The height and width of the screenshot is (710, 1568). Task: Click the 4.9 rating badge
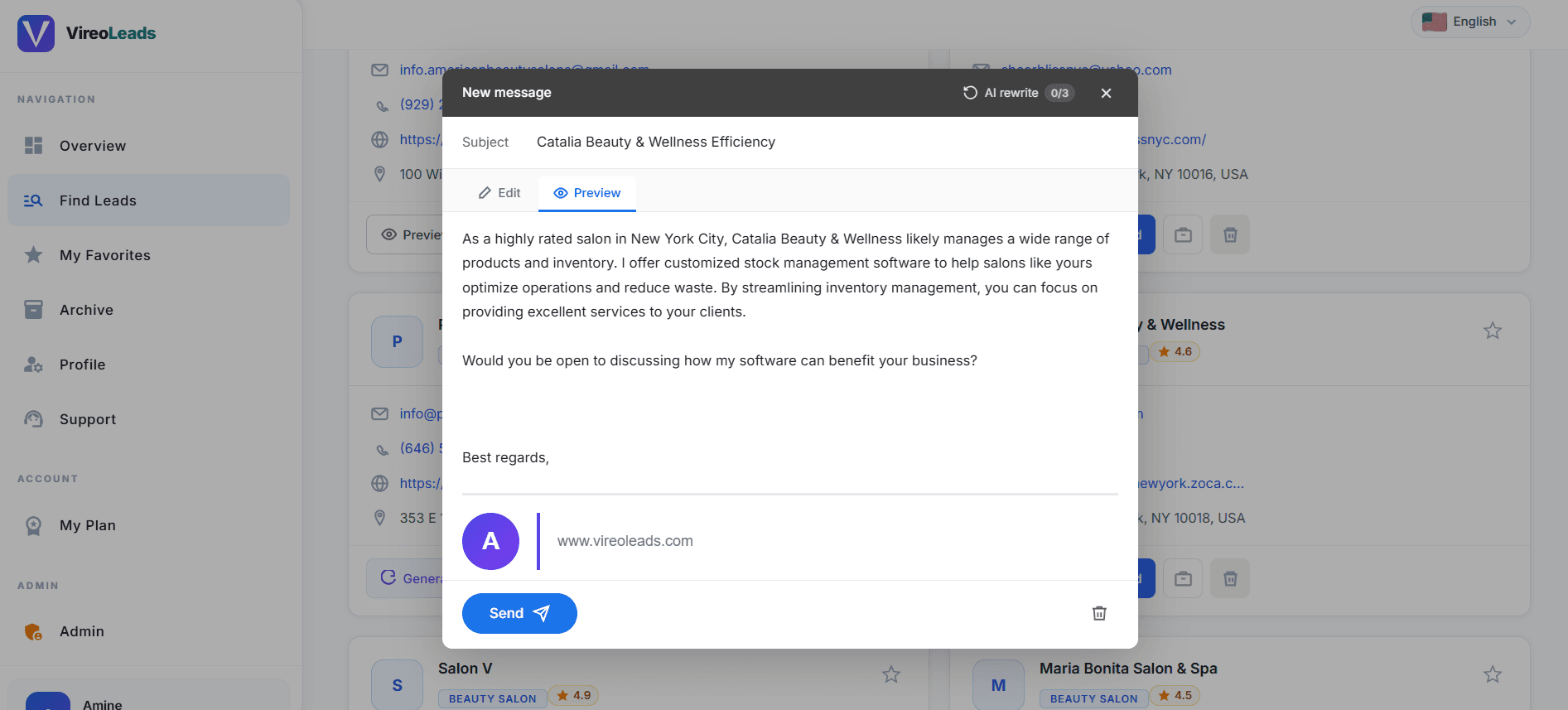coord(574,696)
